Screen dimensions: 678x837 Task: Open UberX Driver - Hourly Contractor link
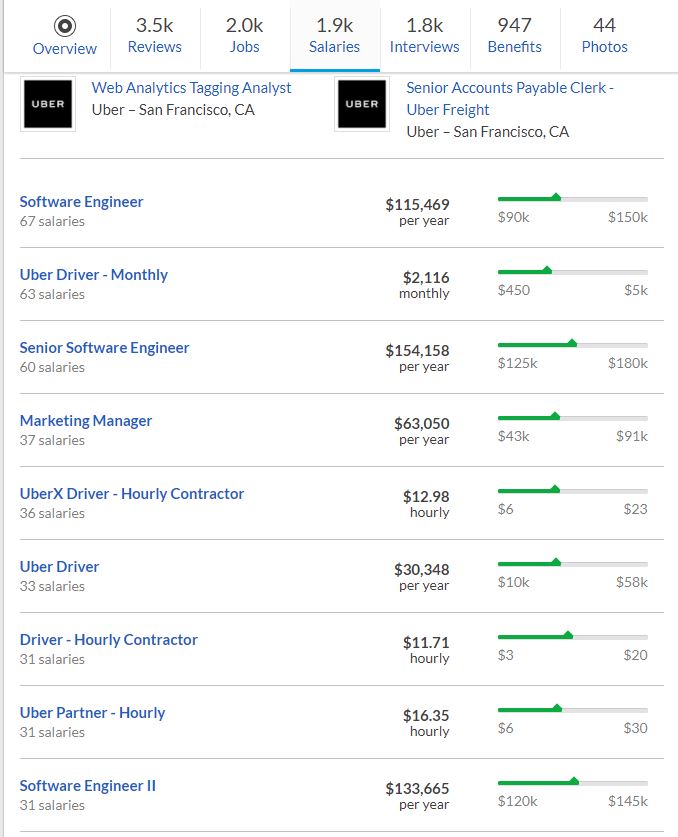(132, 494)
